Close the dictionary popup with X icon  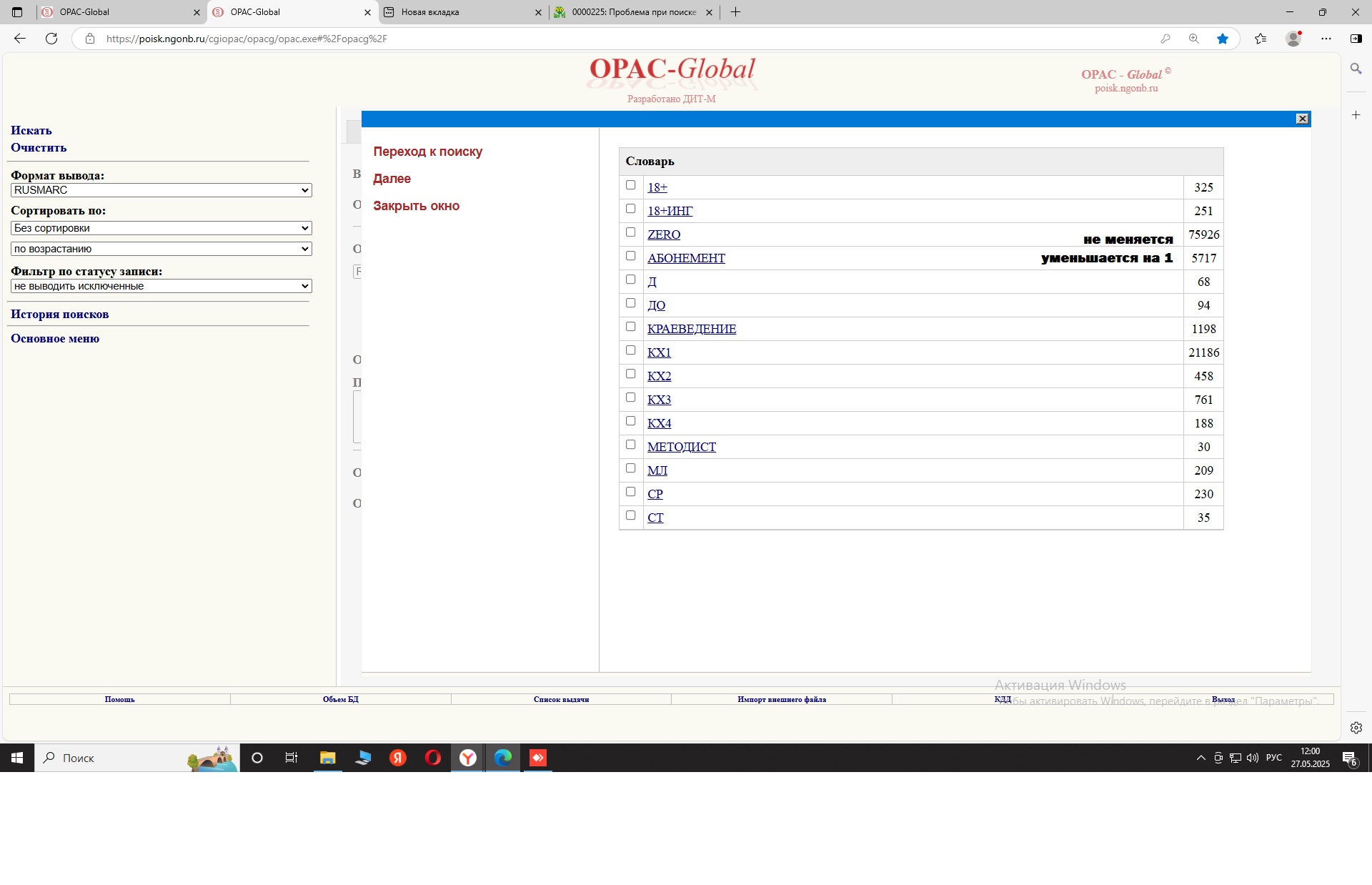click(x=1302, y=119)
